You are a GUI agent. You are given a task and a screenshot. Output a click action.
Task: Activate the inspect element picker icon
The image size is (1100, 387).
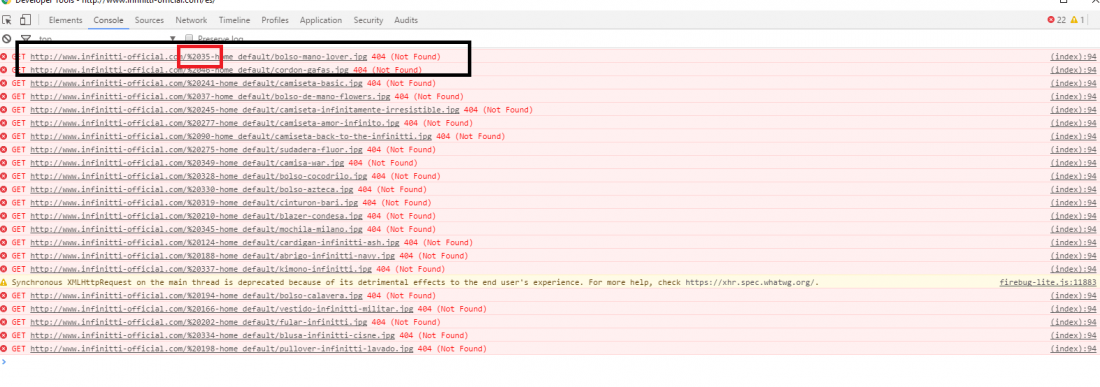[x=6, y=20]
